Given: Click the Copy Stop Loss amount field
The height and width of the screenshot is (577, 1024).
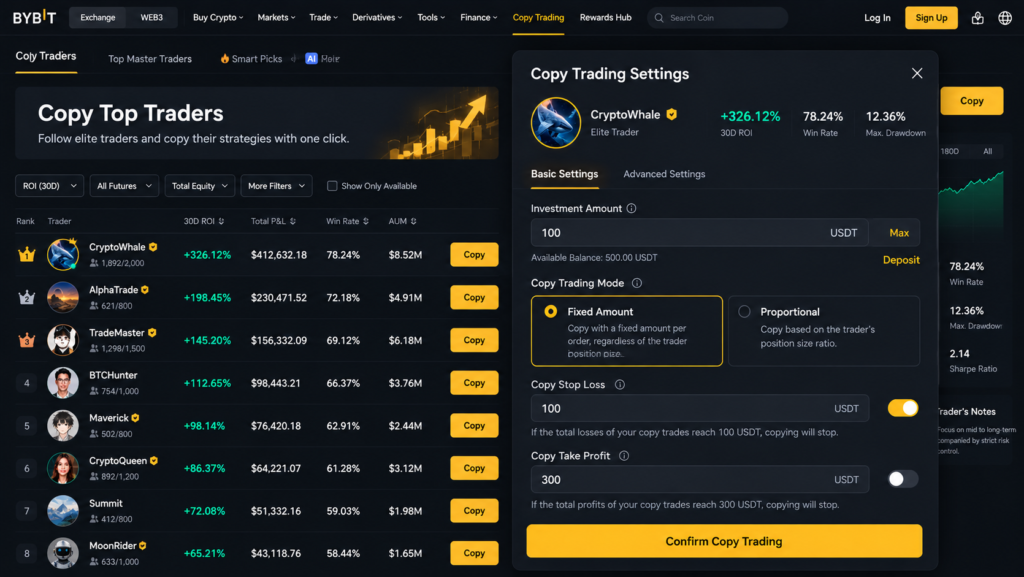Looking at the screenshot, I should (x=699, y=409).
